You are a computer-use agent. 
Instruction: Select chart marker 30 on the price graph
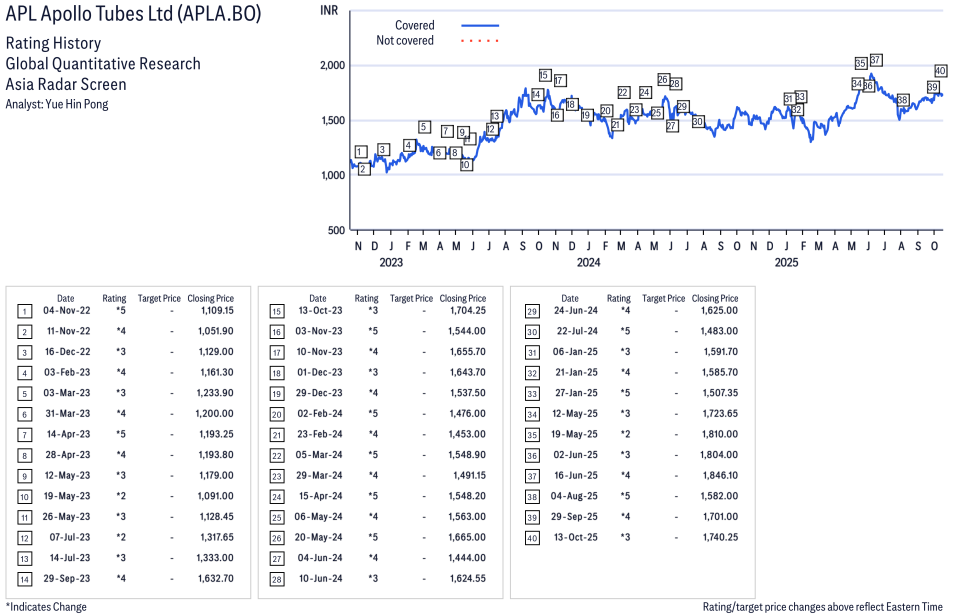click(698, 121)
